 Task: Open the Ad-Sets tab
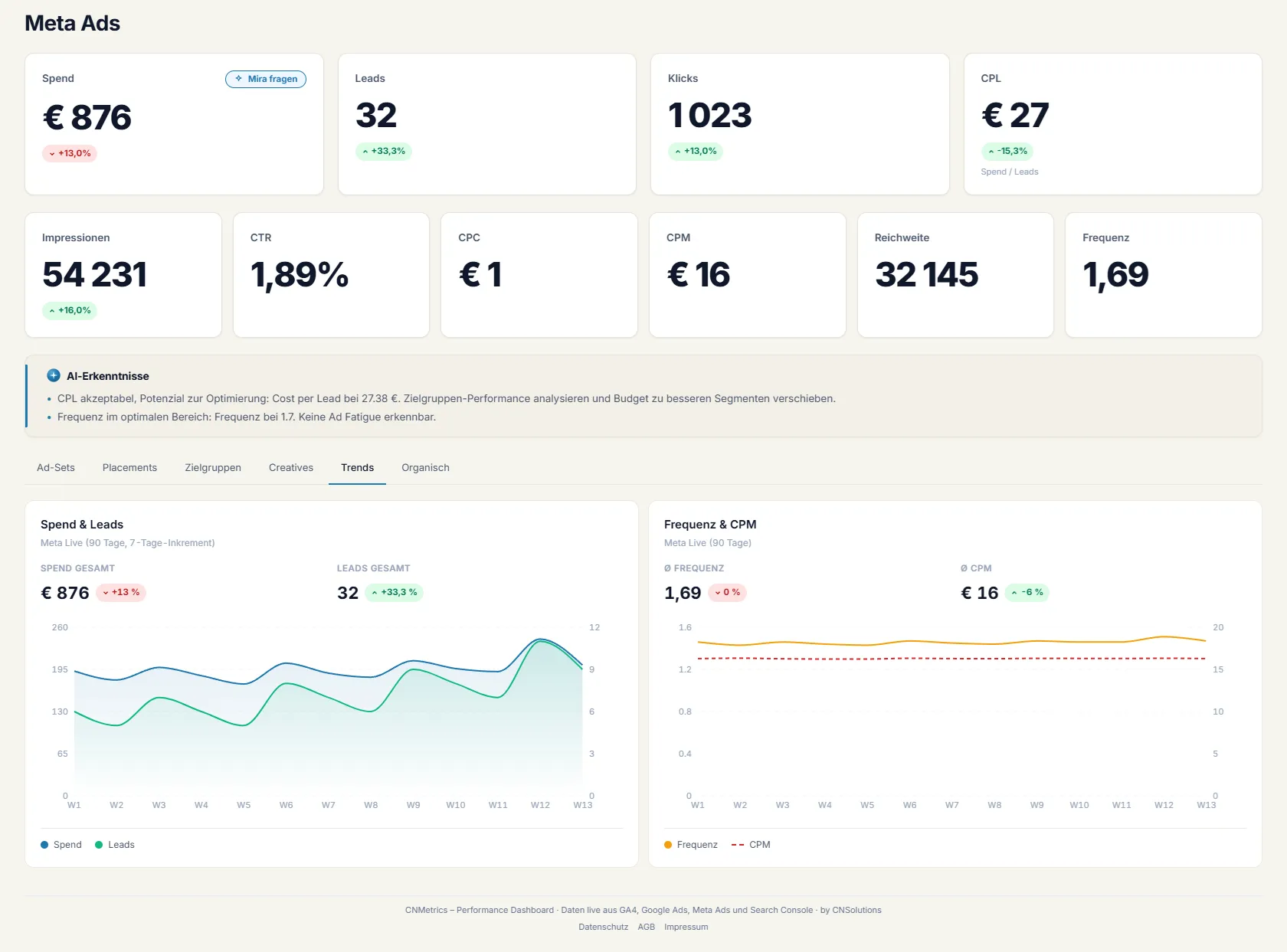[56, 467]
